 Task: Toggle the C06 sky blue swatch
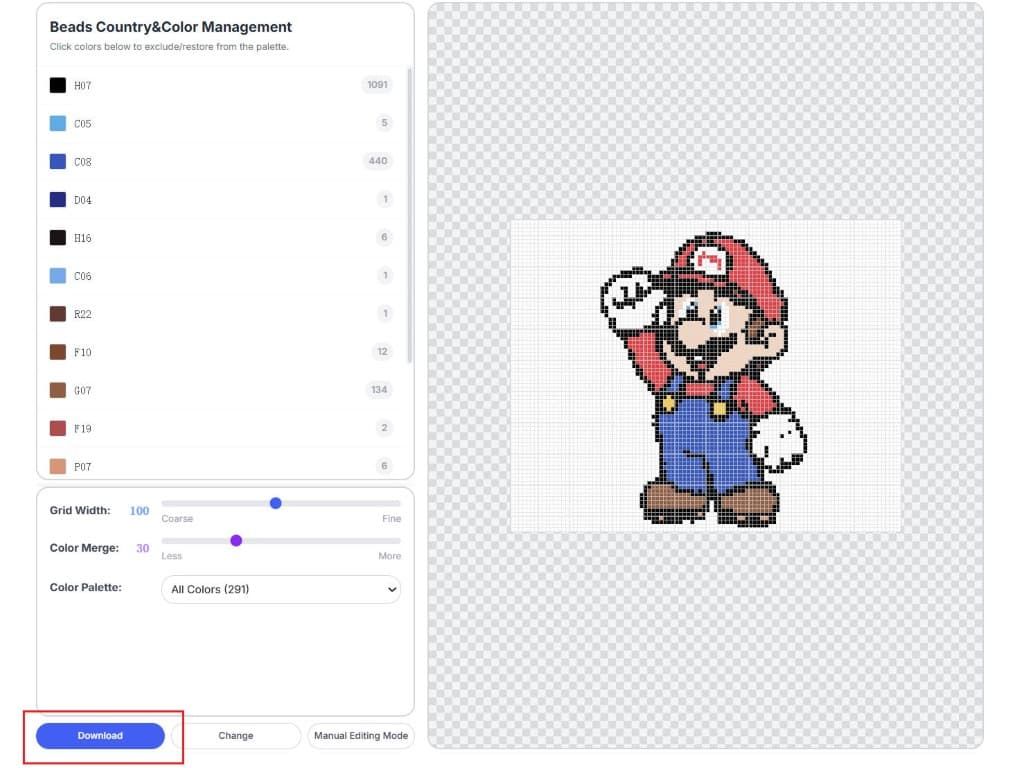(58, 276)
